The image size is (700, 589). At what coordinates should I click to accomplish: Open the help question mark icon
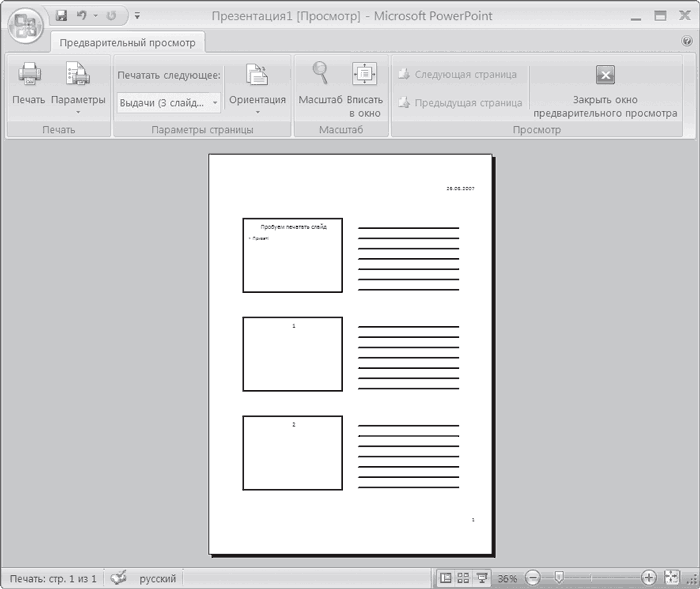pyautogui.click(x=687, y=41)
